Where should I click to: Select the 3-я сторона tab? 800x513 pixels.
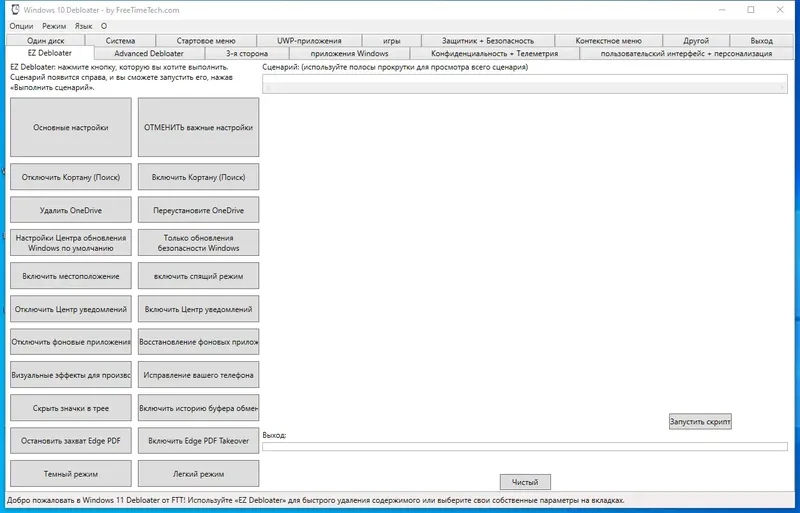(247, 53)
